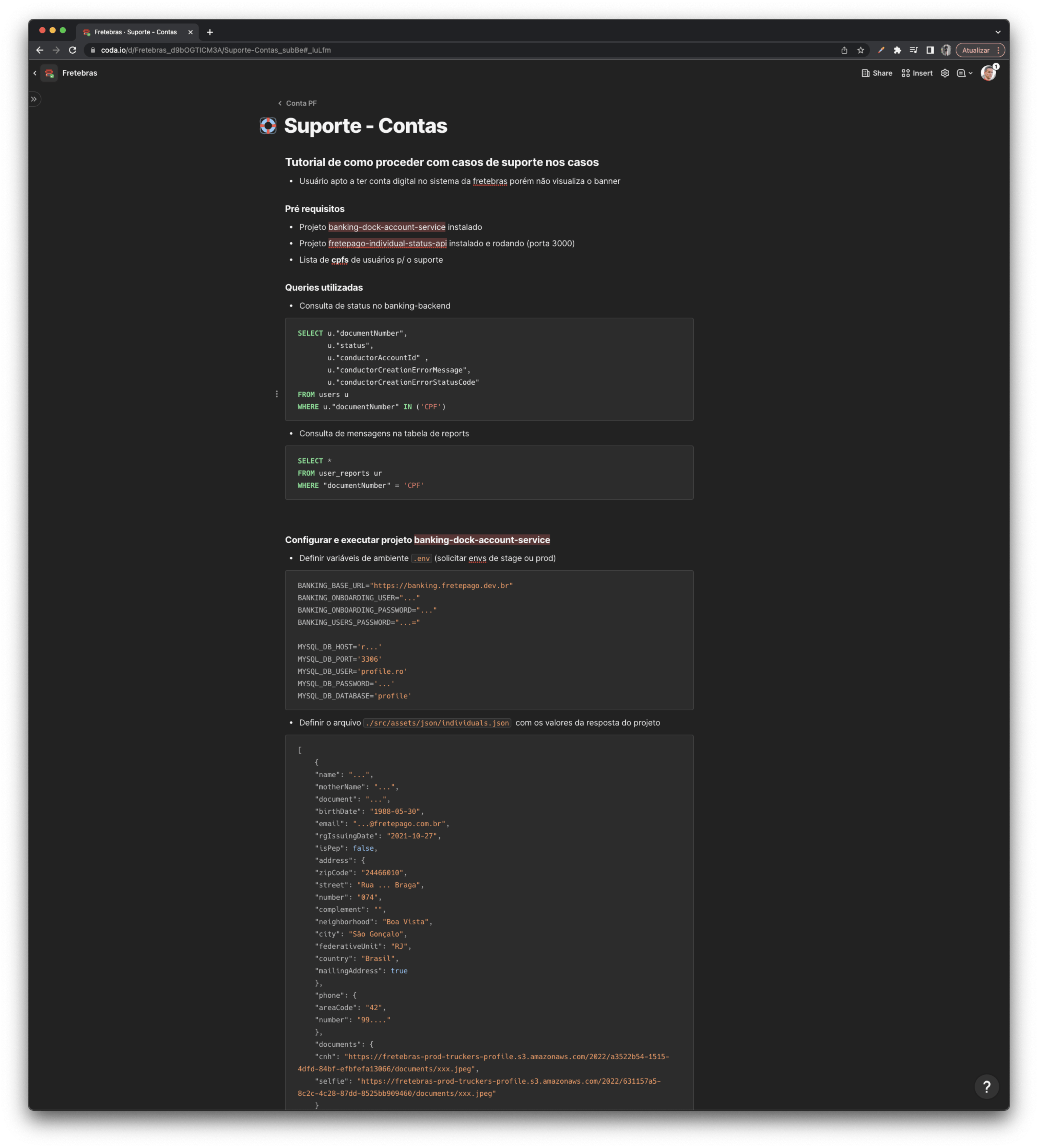Viewport: 1038px width, 1148px height.
Task: Open the comments icon
Action: pos(961,73)
